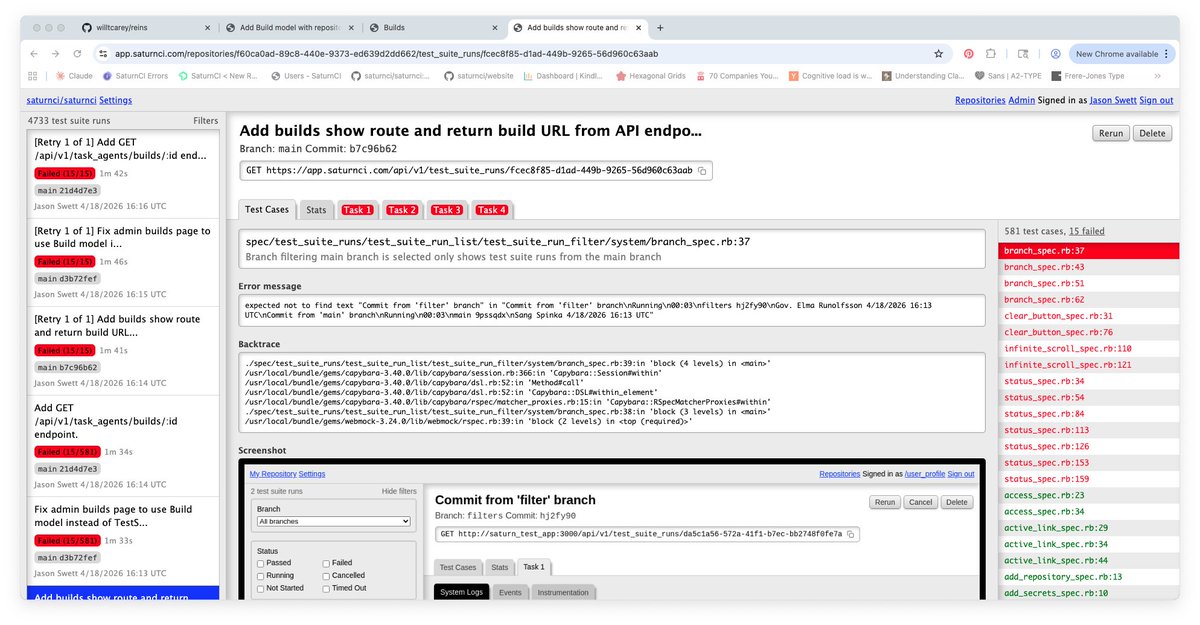Screen dimensions: 1200x625
Task: Select passed test case add_repository_spec.rb:13
Action: click(x=1088, y=576)
